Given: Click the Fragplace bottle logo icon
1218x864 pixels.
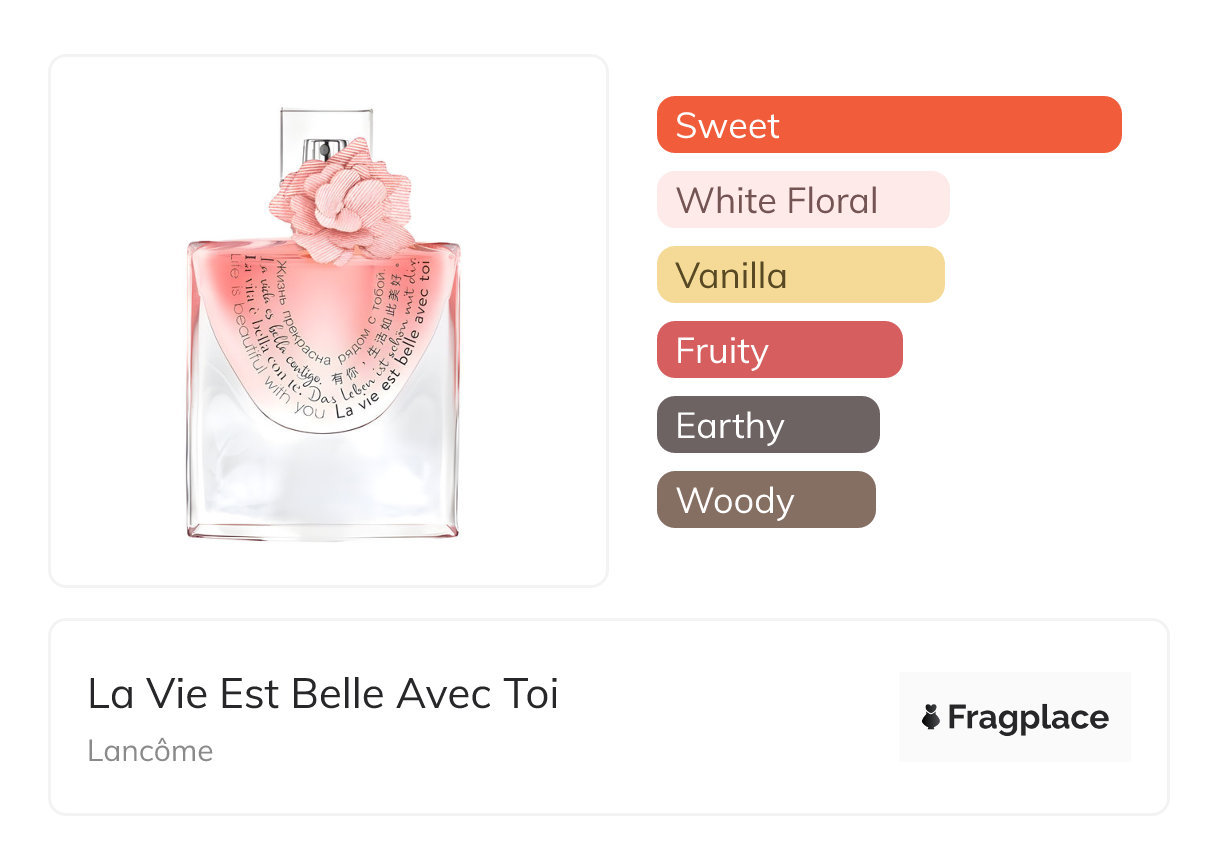Looking at the screenshot, I should coord(931,718).
